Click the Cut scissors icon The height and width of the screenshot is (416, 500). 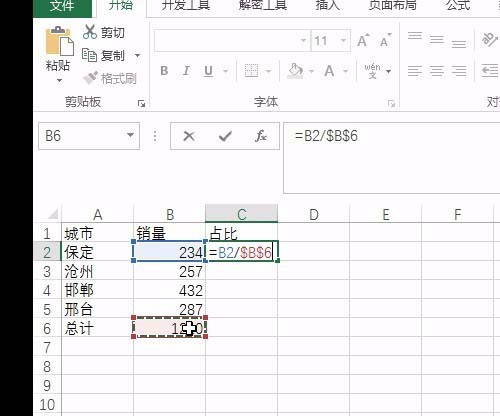(89, 32)
